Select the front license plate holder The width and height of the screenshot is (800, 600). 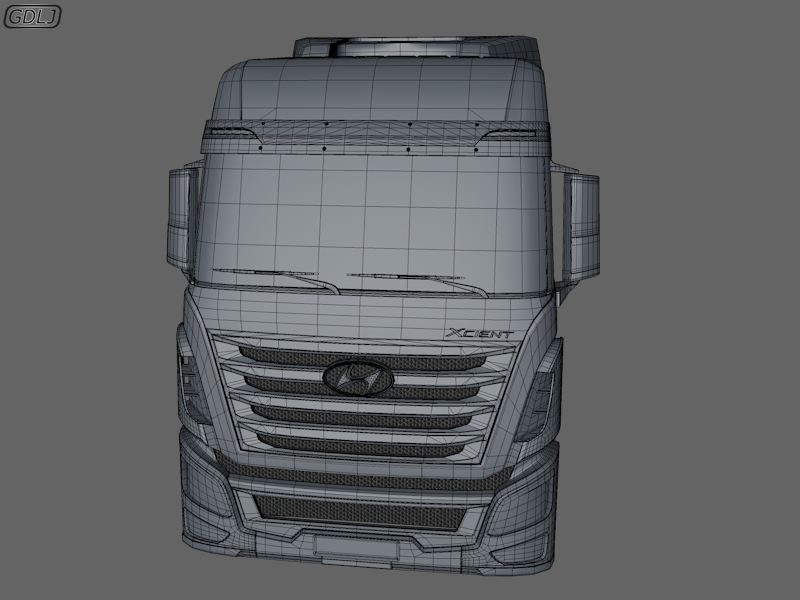click(x=356, y=546)
